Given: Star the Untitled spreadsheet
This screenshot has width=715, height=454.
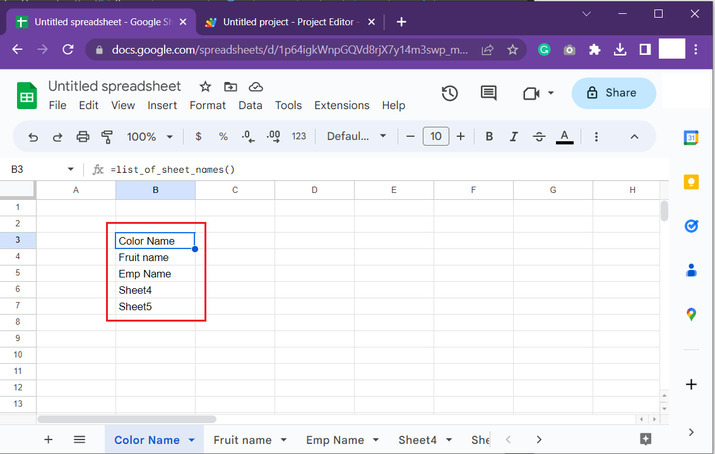Looking at the screenshot, I should coord(205,87).
